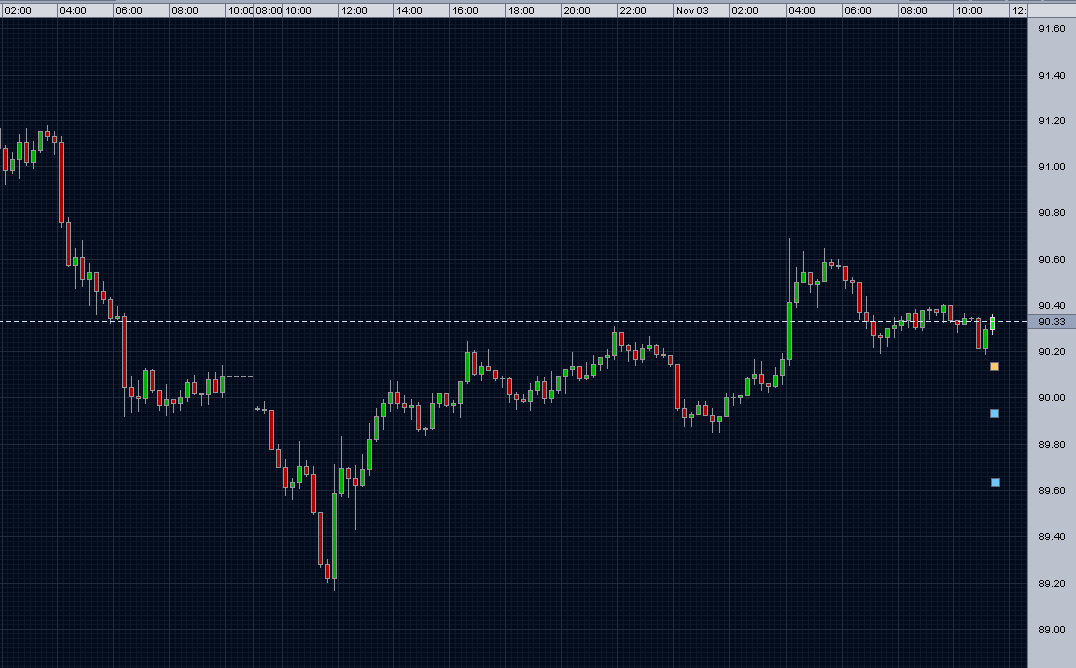
Task: Click the 89.40 price axis label
Action: 1051,536
